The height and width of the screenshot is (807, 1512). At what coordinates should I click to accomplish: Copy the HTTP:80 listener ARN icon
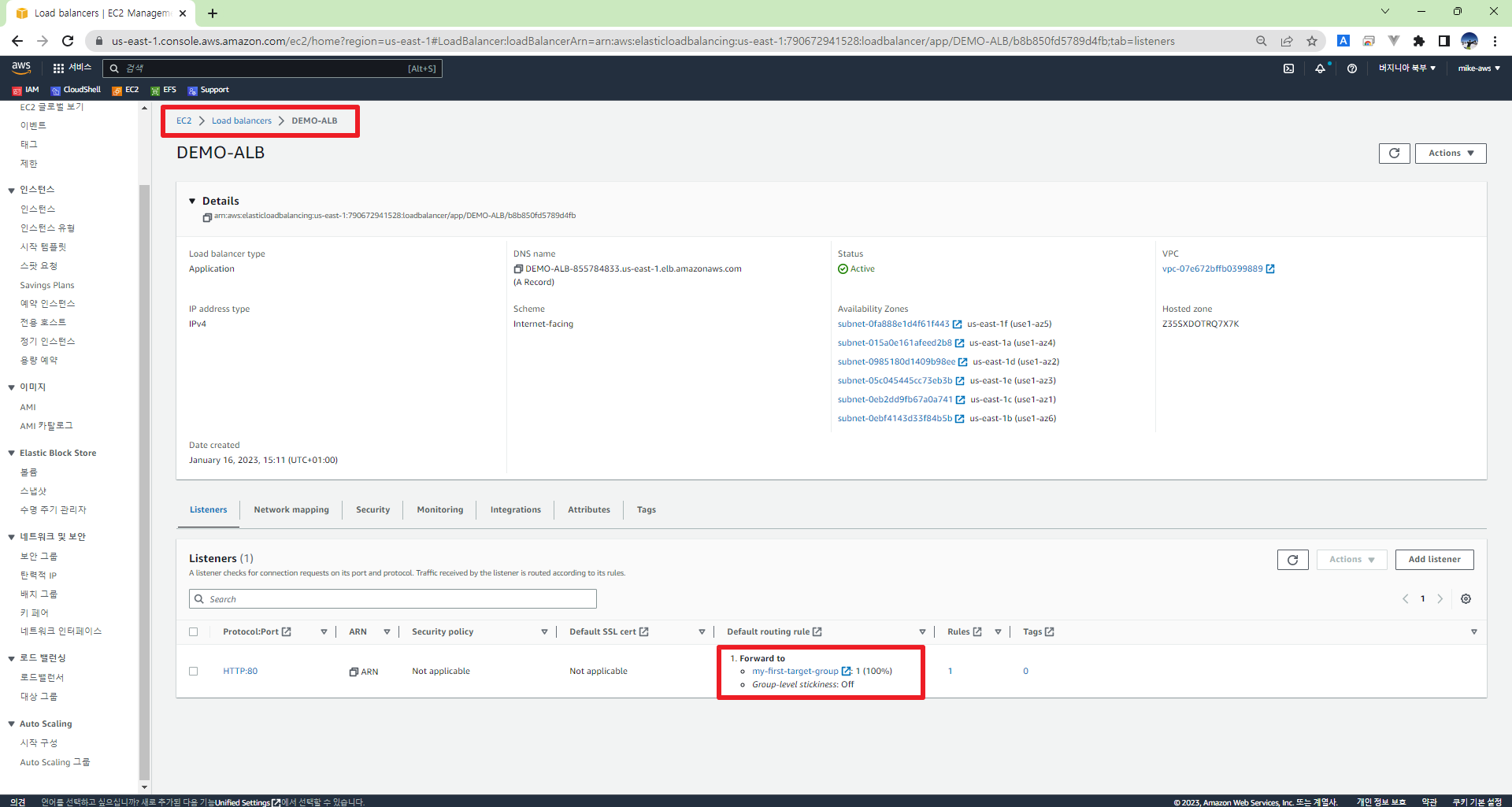(x=354, y=672)
